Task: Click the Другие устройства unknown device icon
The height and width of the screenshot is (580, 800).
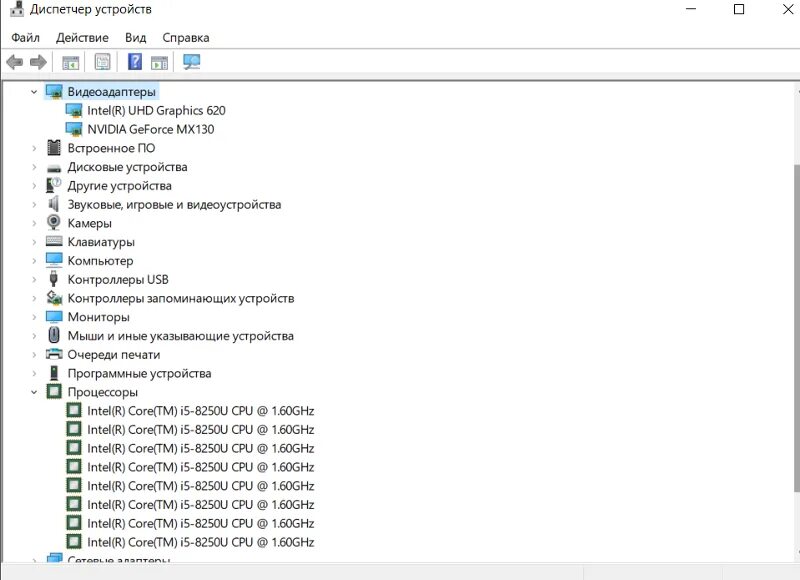Action: pos(54,185)
